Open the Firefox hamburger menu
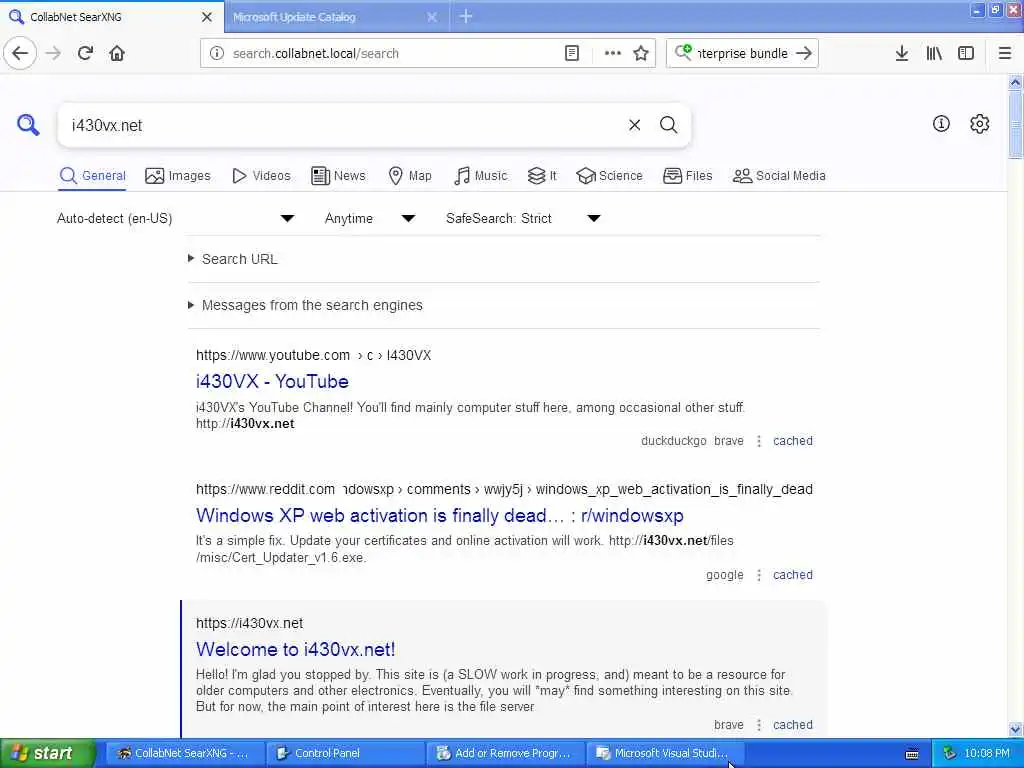This screenshot has width=1024, height=768. tap(1005, 54)
